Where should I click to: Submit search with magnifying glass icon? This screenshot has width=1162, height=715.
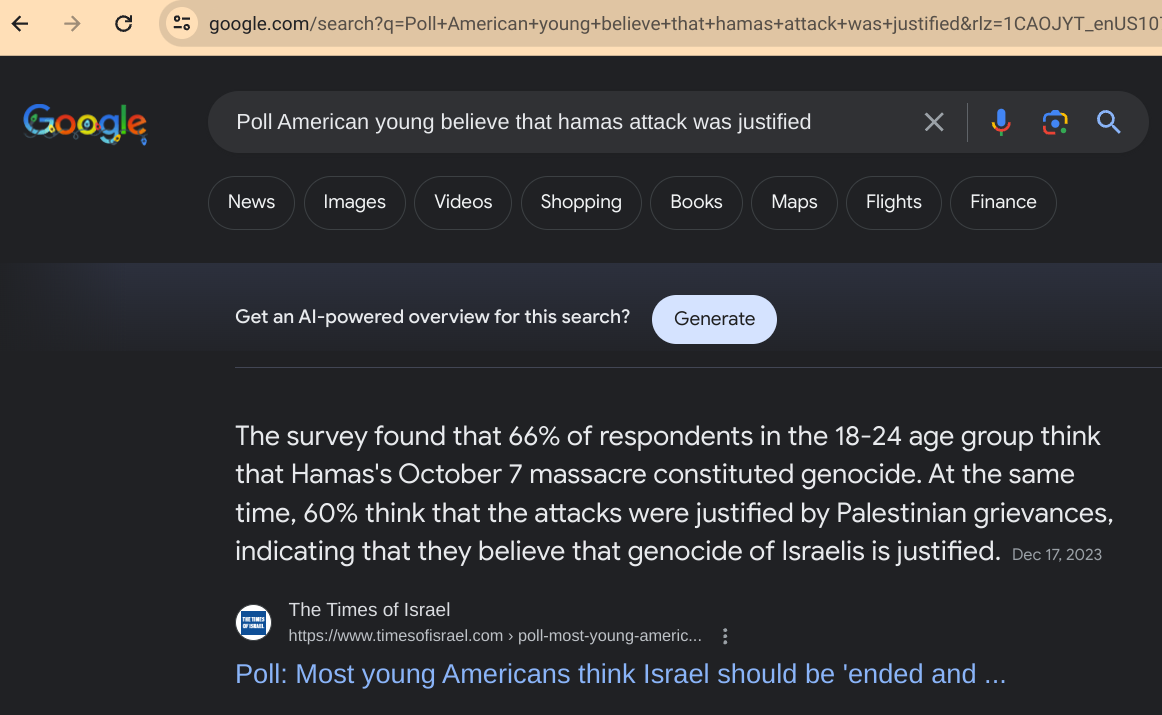click(1108, 122)
